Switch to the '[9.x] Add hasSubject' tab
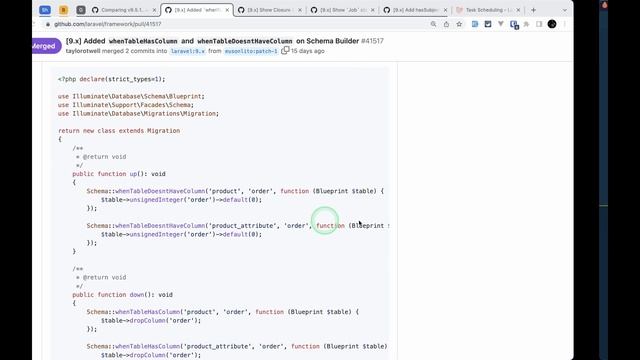640x360 pixels. (x=415, y=10)
